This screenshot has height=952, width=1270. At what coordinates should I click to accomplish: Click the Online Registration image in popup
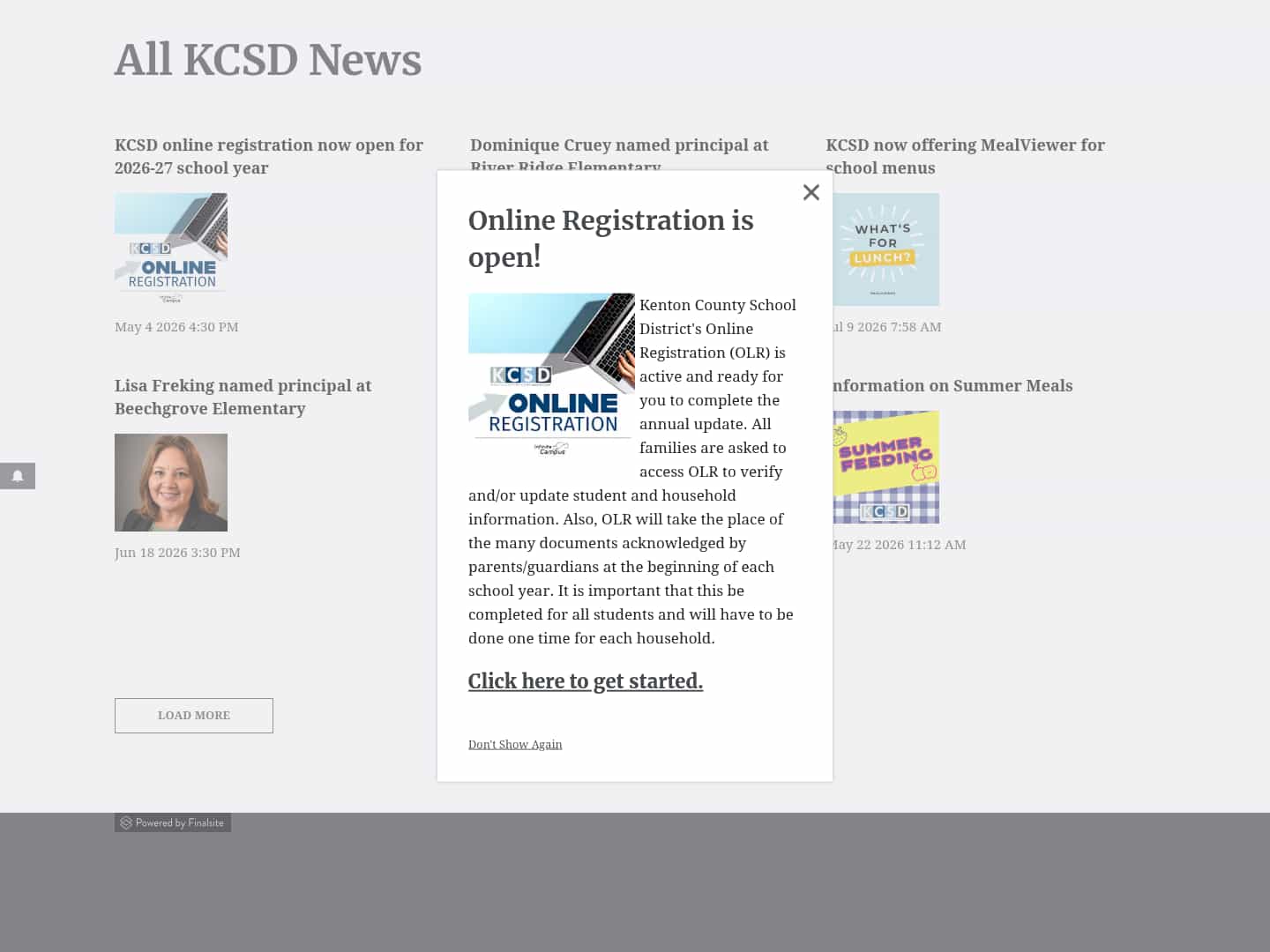click(551, 376)
